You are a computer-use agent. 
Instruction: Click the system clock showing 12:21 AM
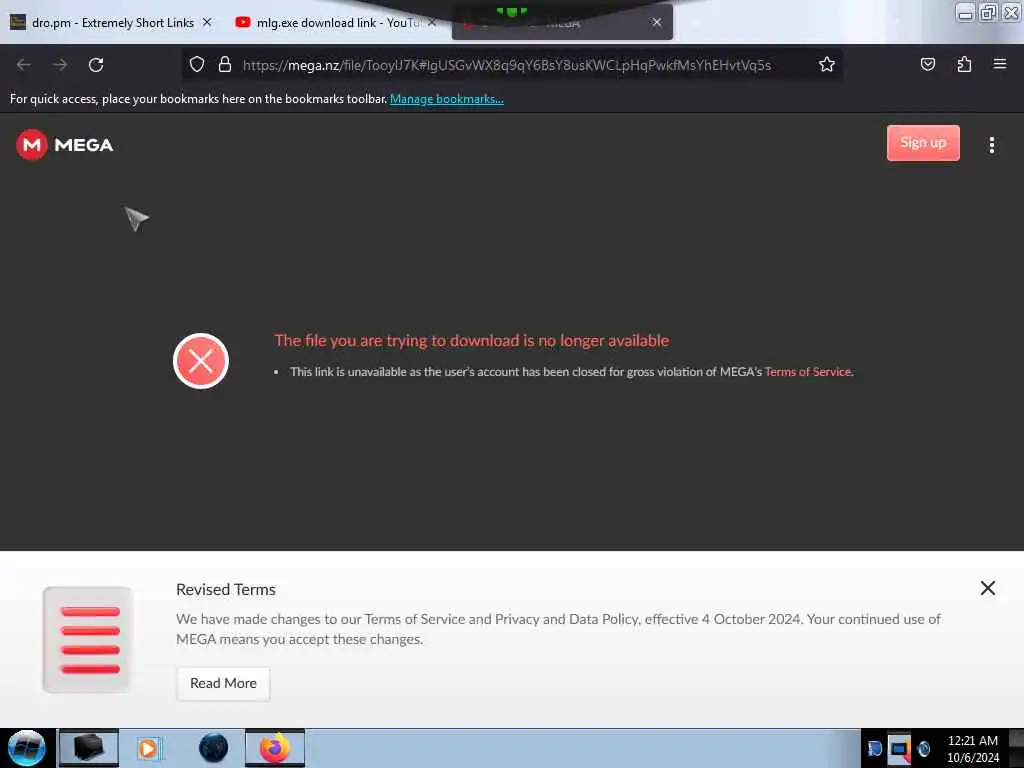coord(972,749)
